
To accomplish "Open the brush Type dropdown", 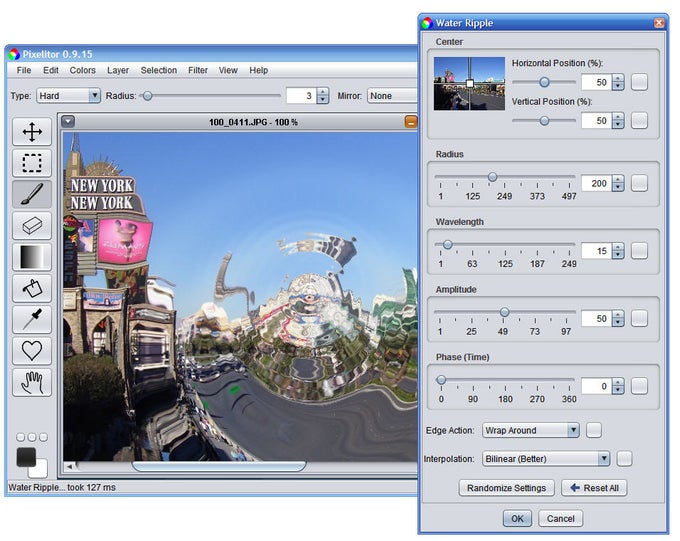I will point(69,96).
